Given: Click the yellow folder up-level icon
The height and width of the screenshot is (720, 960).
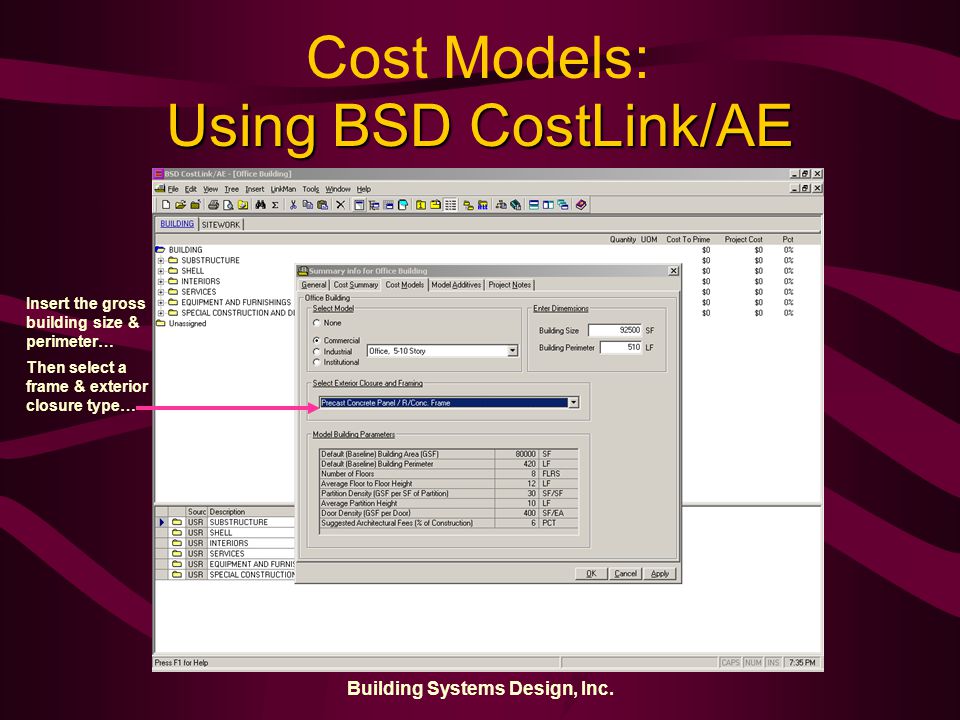Looking at the screenshot, I should pos(435,204).
